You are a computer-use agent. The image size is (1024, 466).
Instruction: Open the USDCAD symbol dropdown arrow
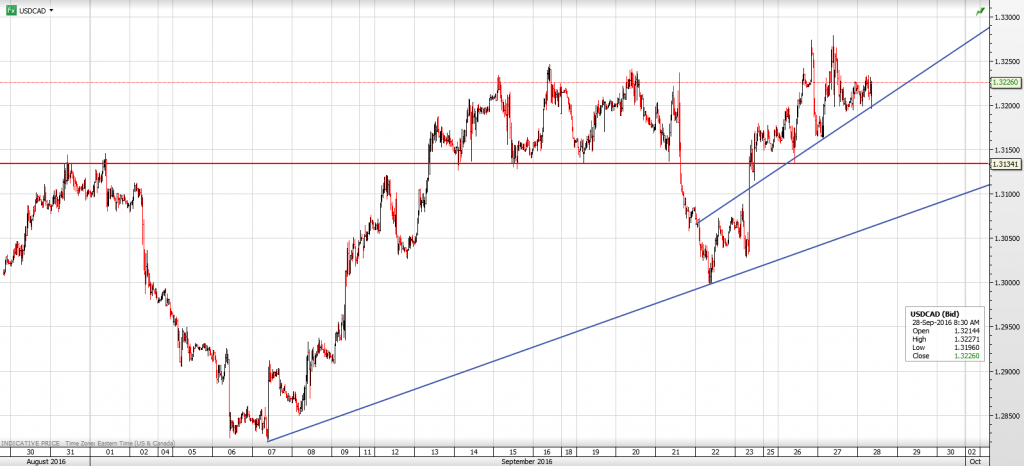pos(51,10)
